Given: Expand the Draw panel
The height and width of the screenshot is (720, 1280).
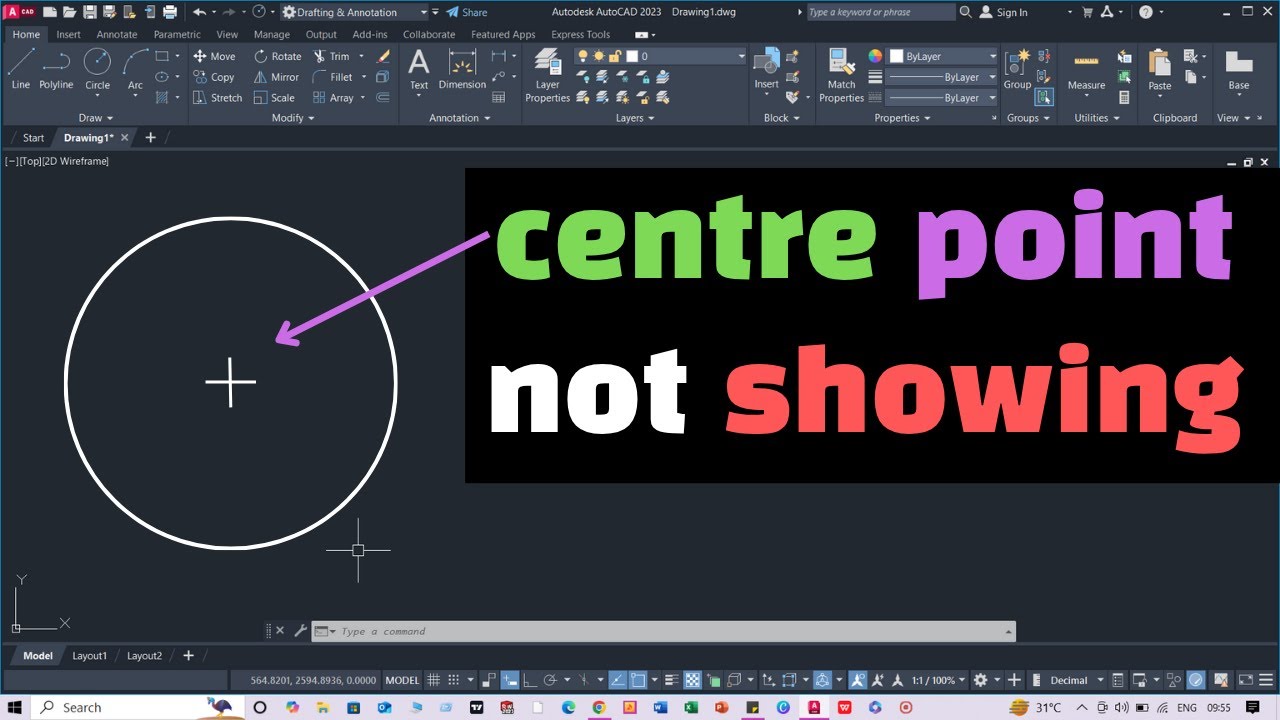Looking at the screenshot, I should tap(95, 118).
